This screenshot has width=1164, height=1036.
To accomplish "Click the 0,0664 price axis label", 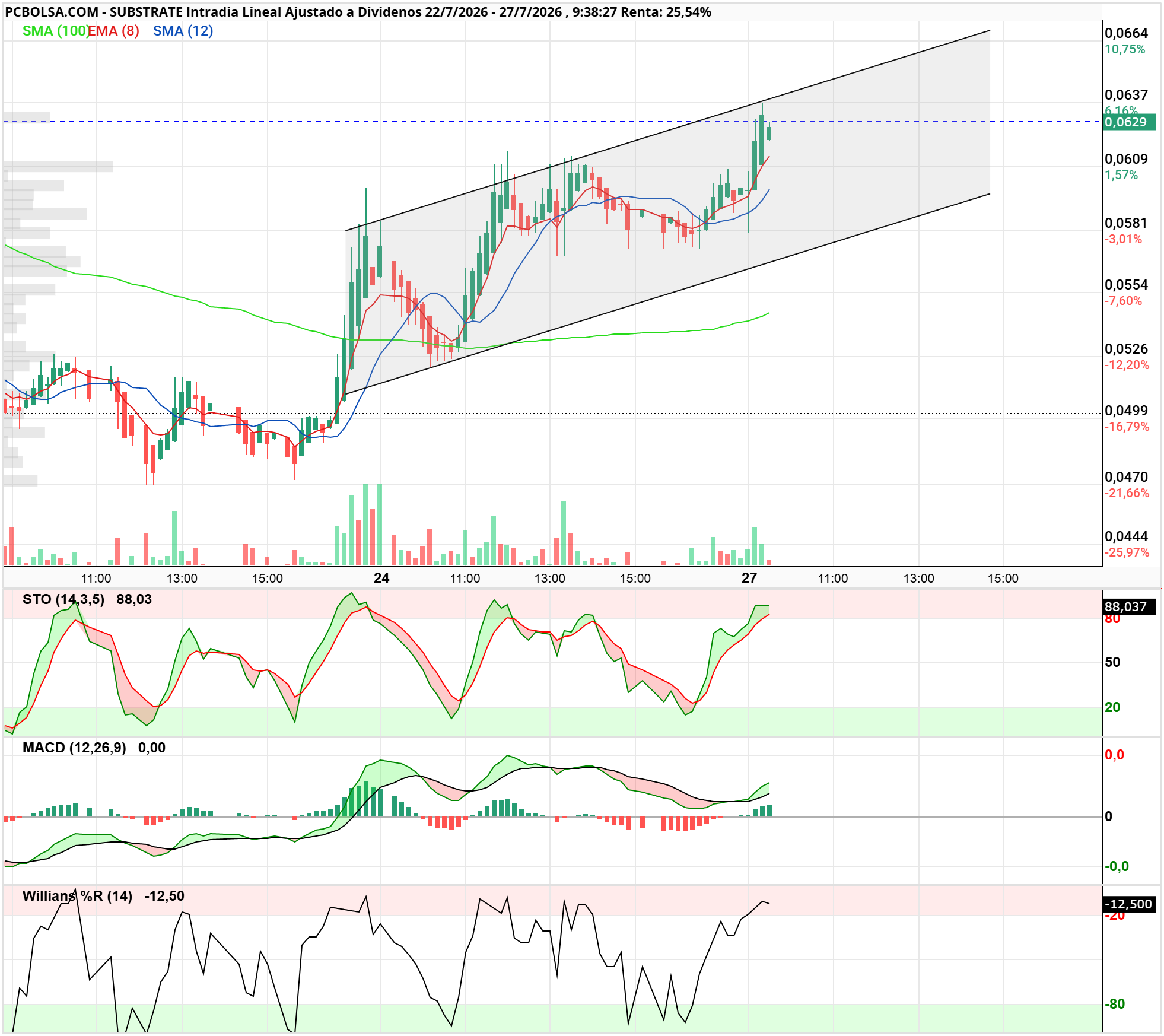I will click(1126, 33).
